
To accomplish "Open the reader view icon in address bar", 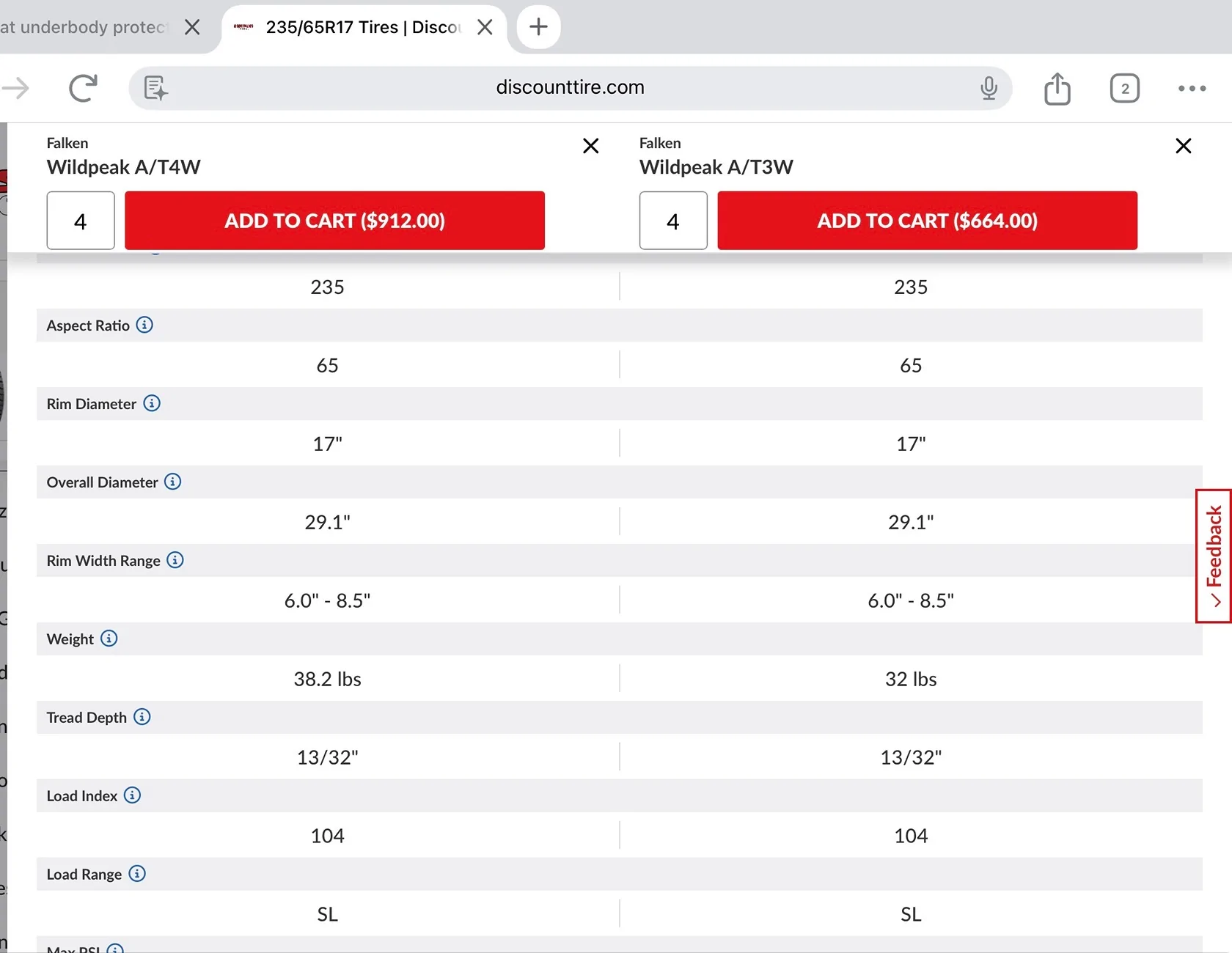I will click(x=155, y=88).
